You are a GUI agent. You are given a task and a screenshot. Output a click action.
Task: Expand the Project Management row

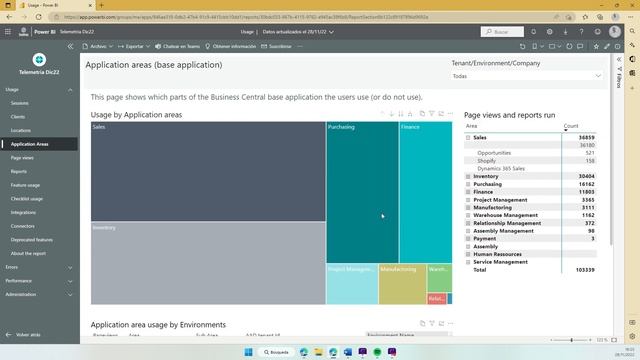468,200
